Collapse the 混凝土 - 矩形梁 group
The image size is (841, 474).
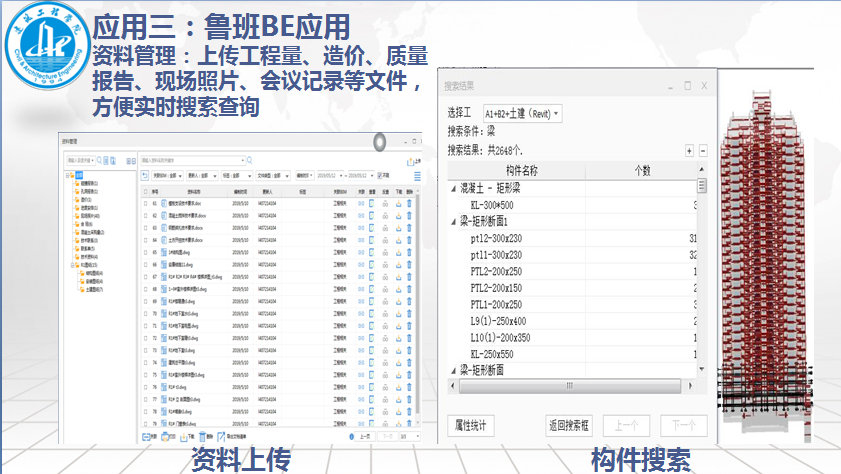(x=453, y=188)
